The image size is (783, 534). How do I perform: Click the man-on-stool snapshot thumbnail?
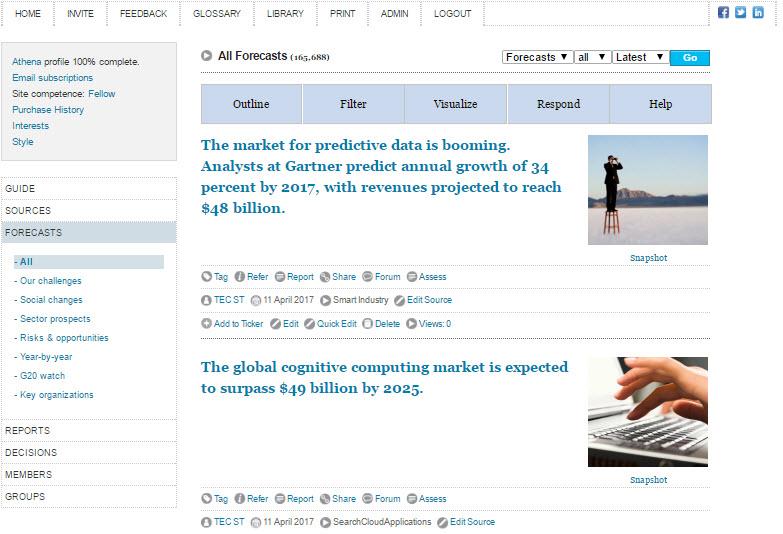648,190
